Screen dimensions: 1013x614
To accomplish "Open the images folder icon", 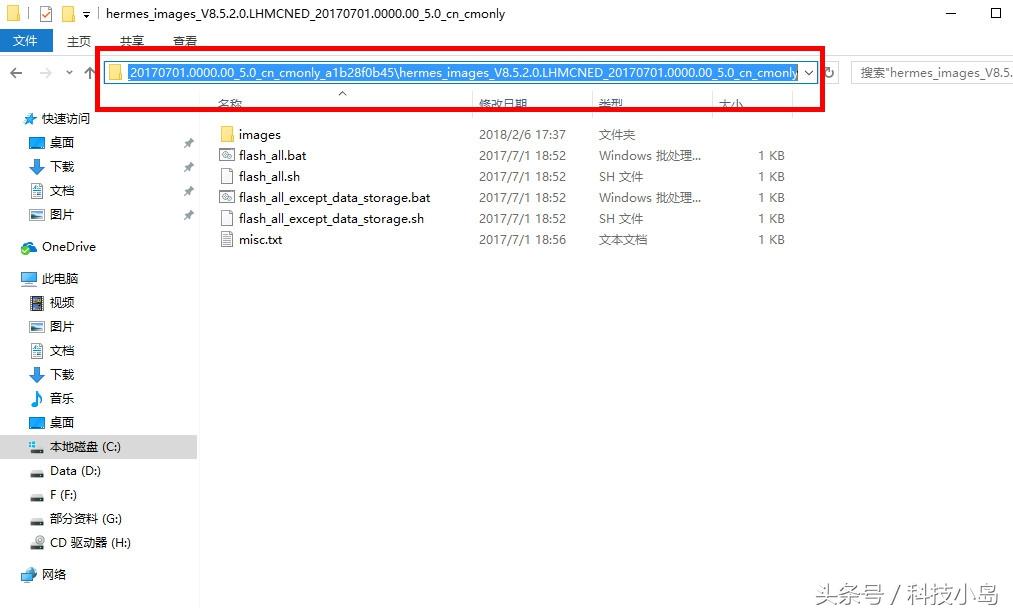I will point(227,134).
